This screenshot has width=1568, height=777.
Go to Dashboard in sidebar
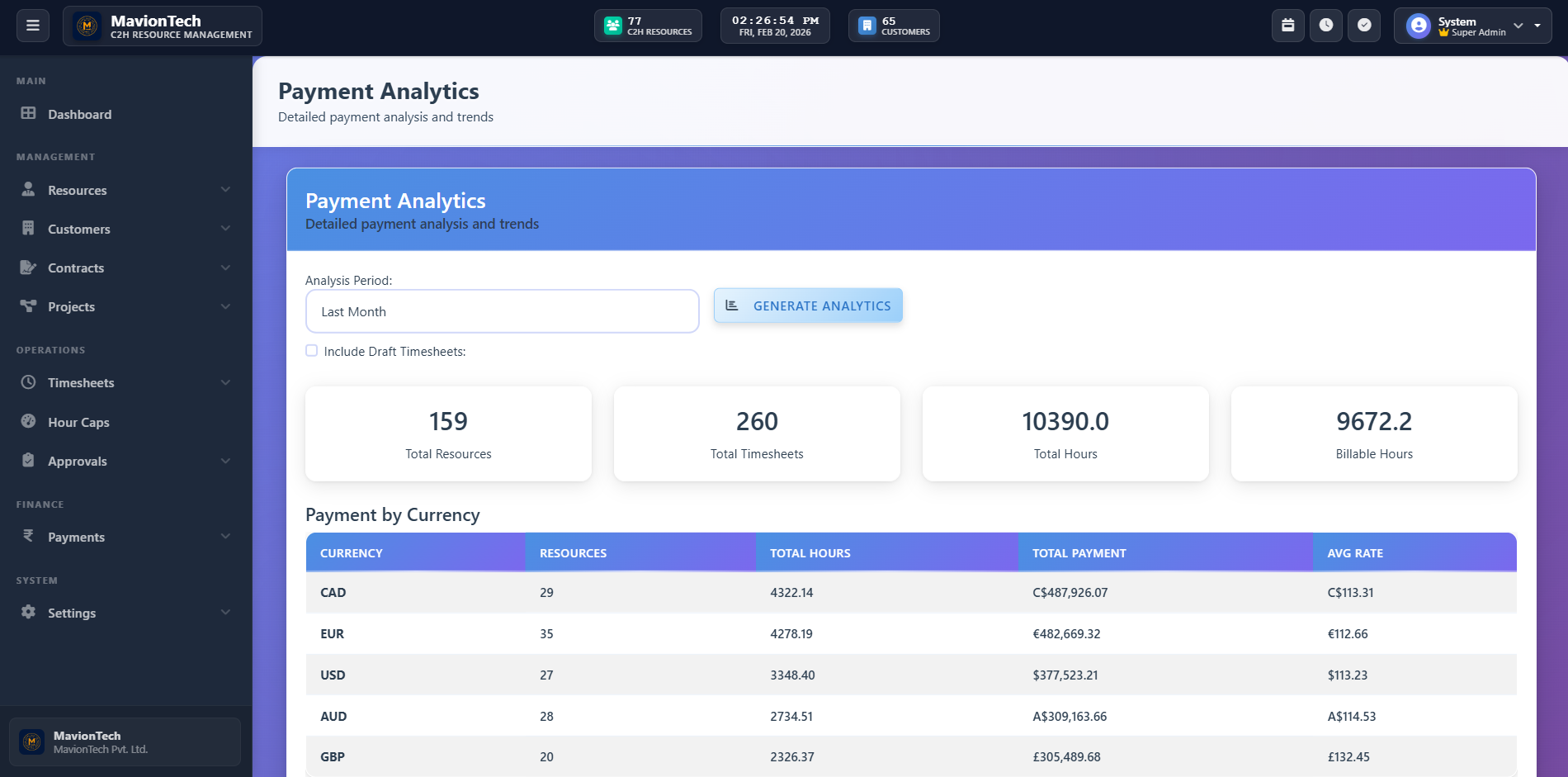pos(79,114)
